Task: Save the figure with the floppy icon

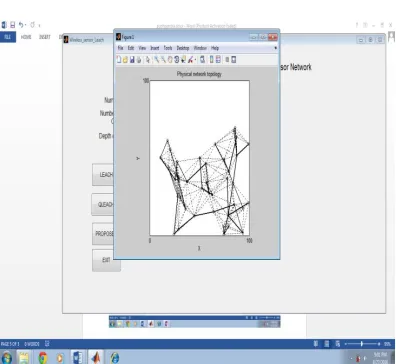Action: [x=132, y=60]
